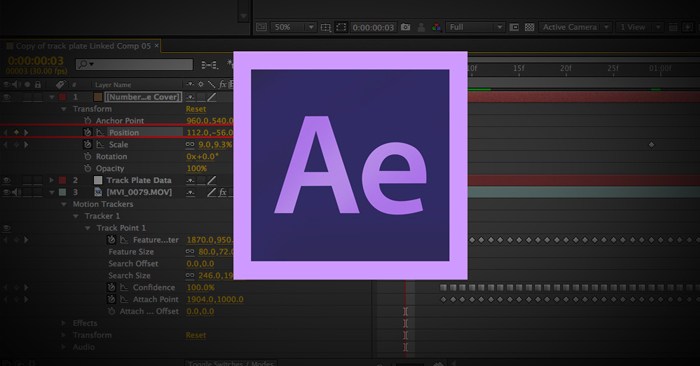Viewport: 700px width, 366px height.
Task: Toggle the Attach Point stopwatch
Action: coord(112,299)
